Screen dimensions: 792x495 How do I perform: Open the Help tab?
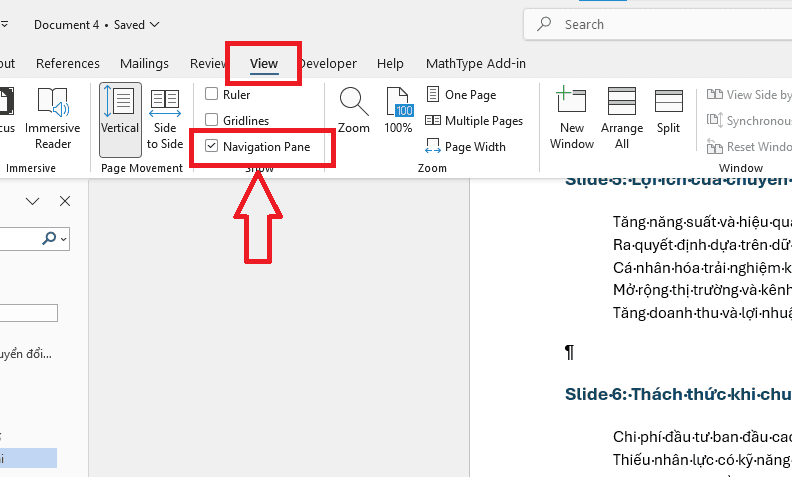tap(390, 64)
